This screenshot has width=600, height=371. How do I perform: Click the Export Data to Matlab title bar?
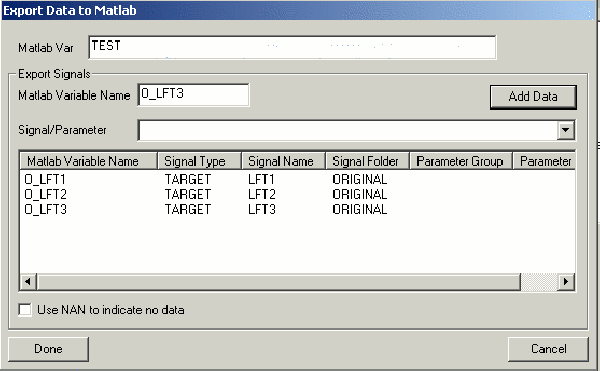pos(298,10)
